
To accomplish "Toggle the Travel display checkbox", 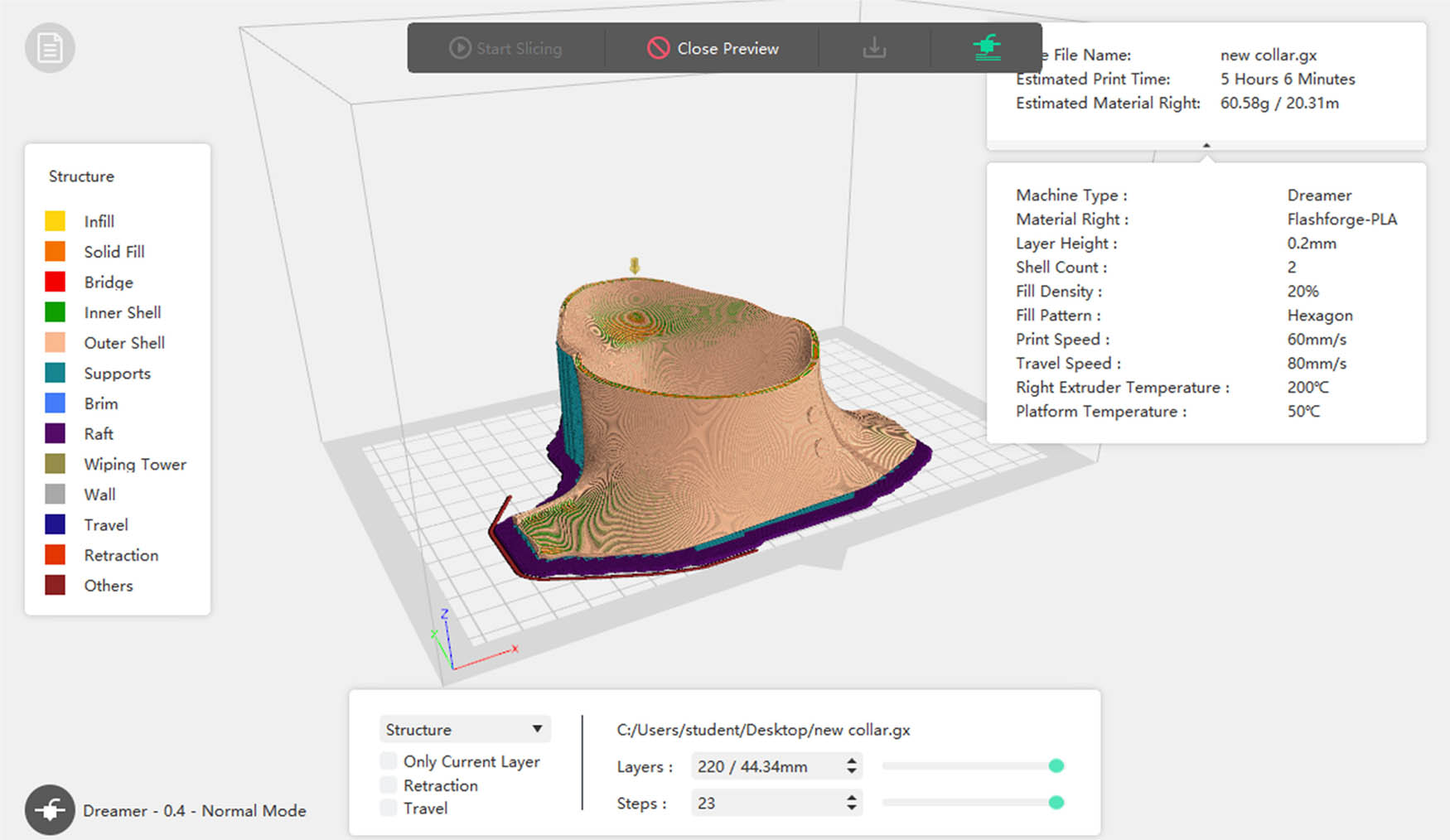I will coord(388,807).
